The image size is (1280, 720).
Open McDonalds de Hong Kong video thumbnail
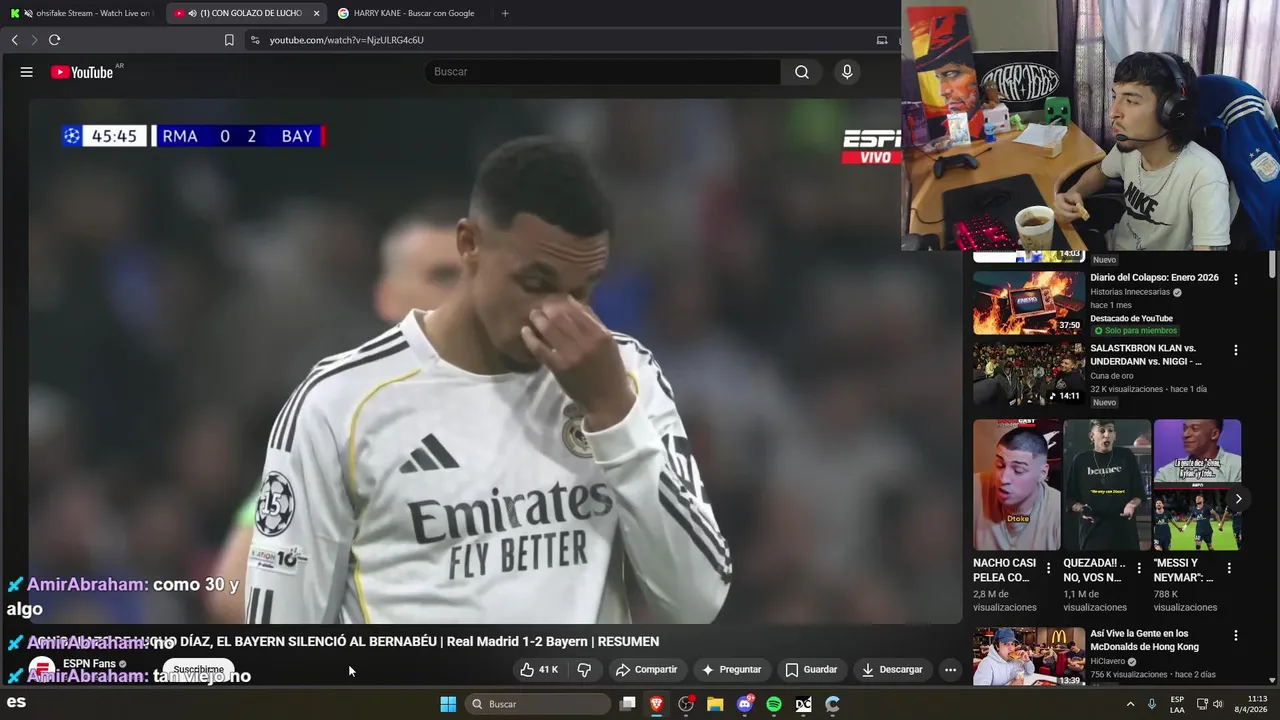pos(1029,656)
